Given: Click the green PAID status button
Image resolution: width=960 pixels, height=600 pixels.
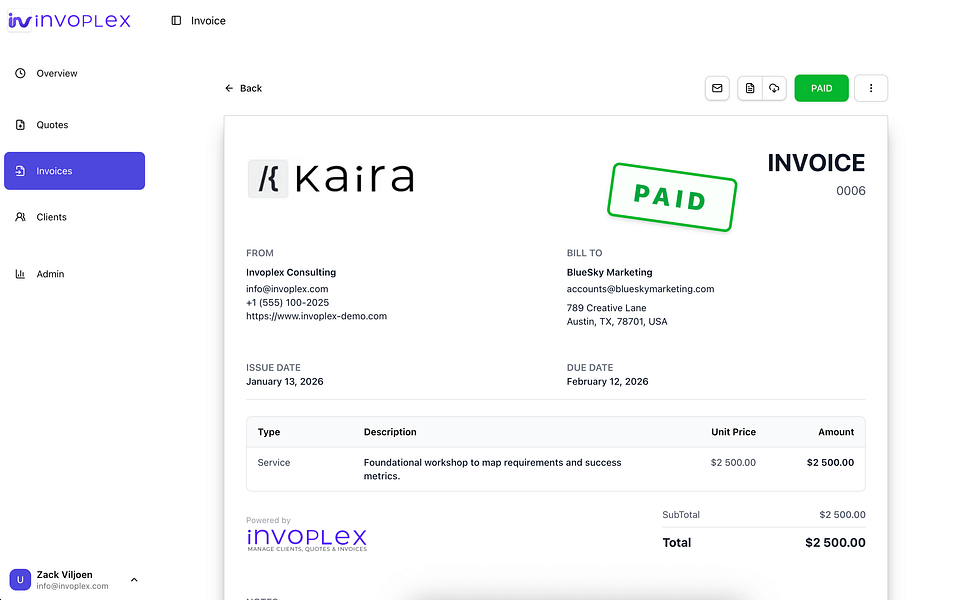Looking at the screenshot, I should pos(821,88).
